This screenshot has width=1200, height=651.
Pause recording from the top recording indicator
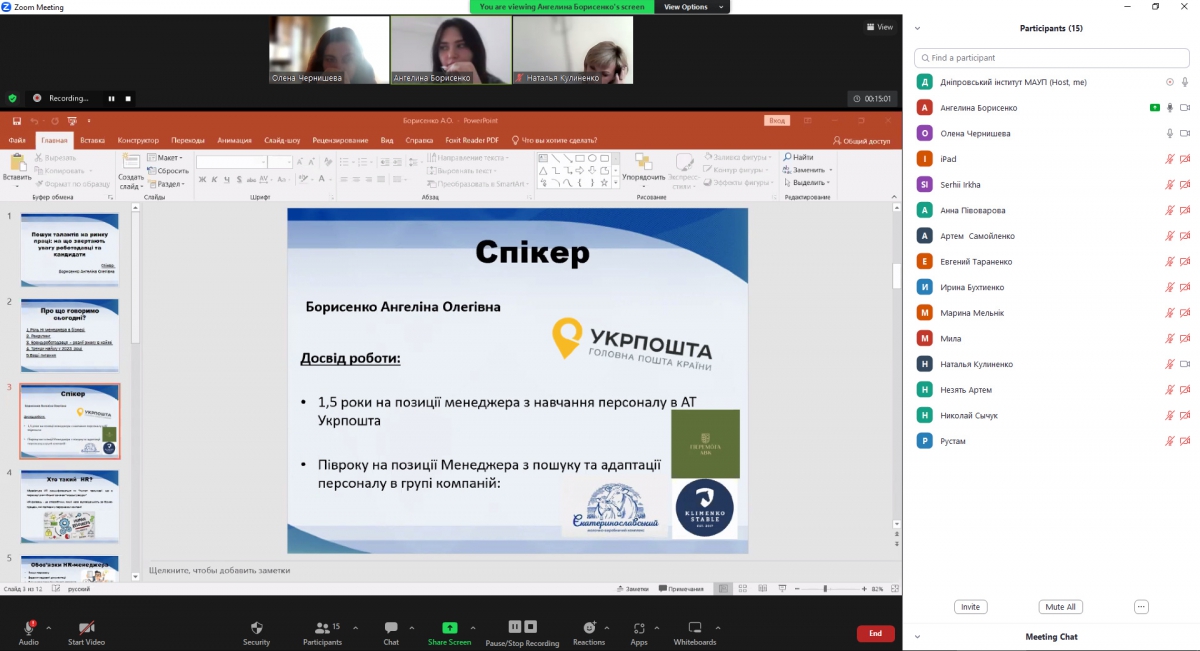[x=111, y=98]
